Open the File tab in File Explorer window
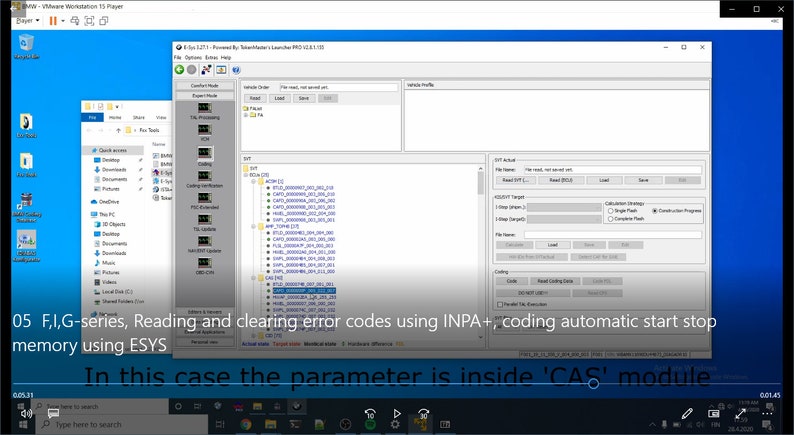The width and height of the screenshot is (794, 435). point(93,117)
